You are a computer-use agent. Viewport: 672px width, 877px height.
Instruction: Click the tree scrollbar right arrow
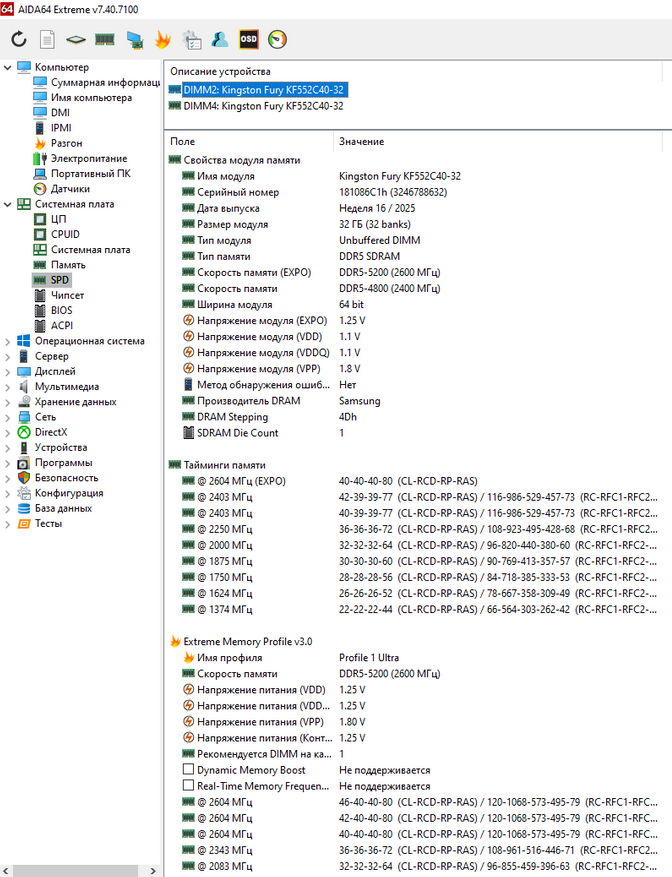tap(153, 871)
